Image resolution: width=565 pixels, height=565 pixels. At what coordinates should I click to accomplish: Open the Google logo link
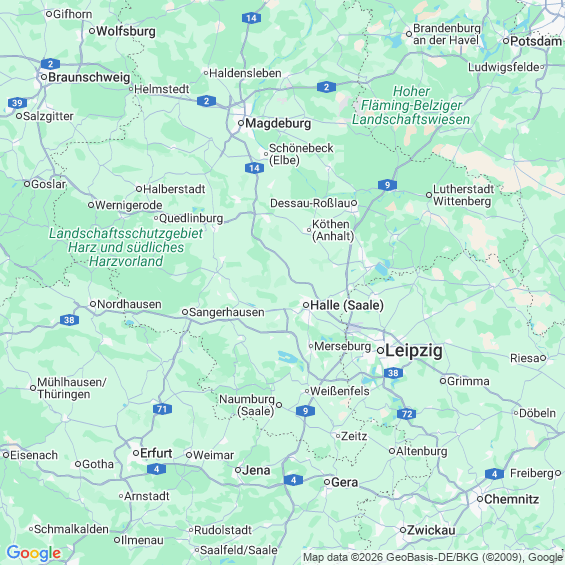(34, 553)
